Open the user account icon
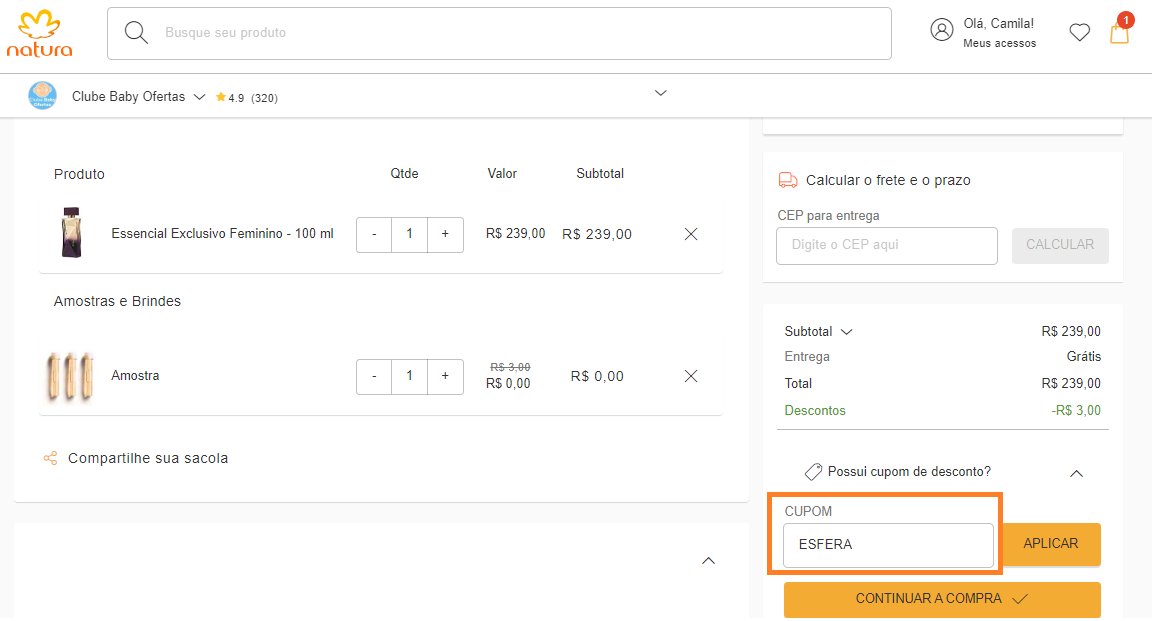The width and height of the screenshot is (1152, 621). pos(941,30)
